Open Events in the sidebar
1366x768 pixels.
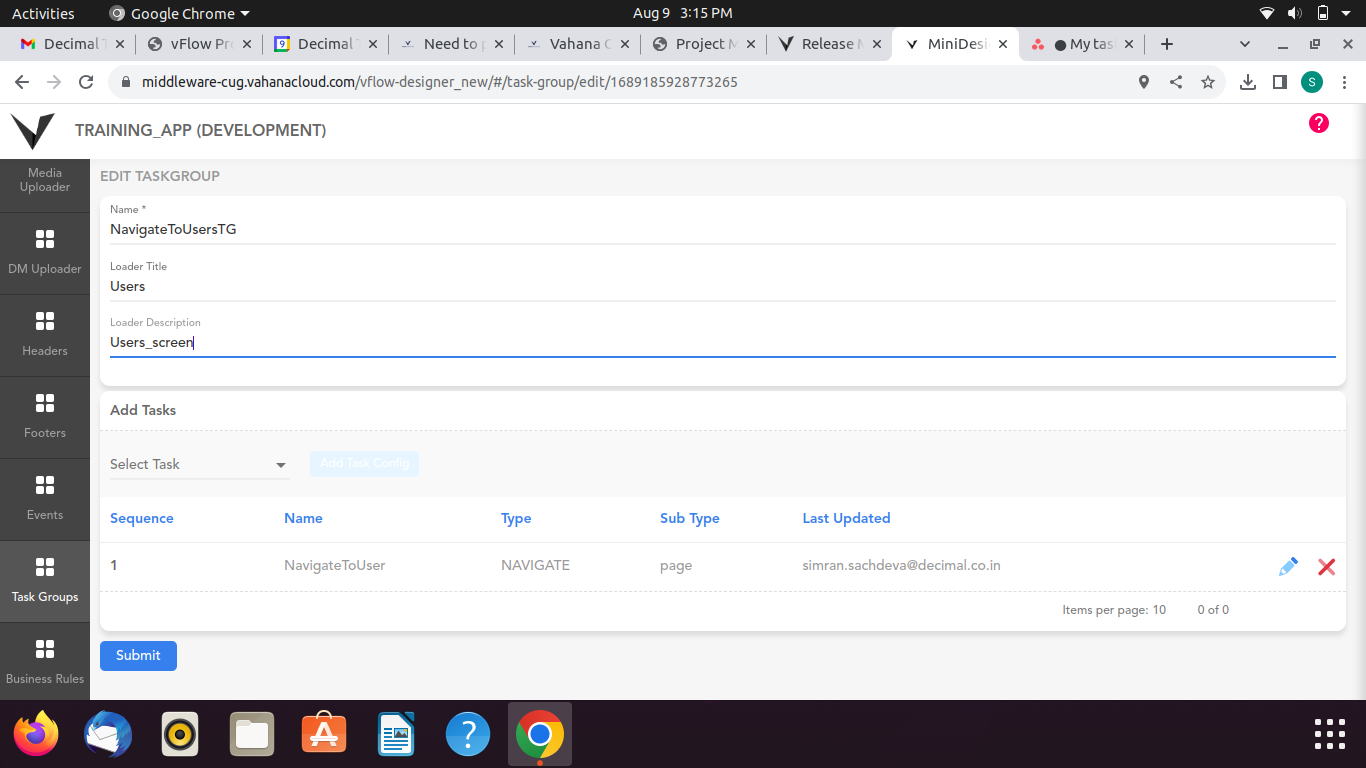click(45, 500)
